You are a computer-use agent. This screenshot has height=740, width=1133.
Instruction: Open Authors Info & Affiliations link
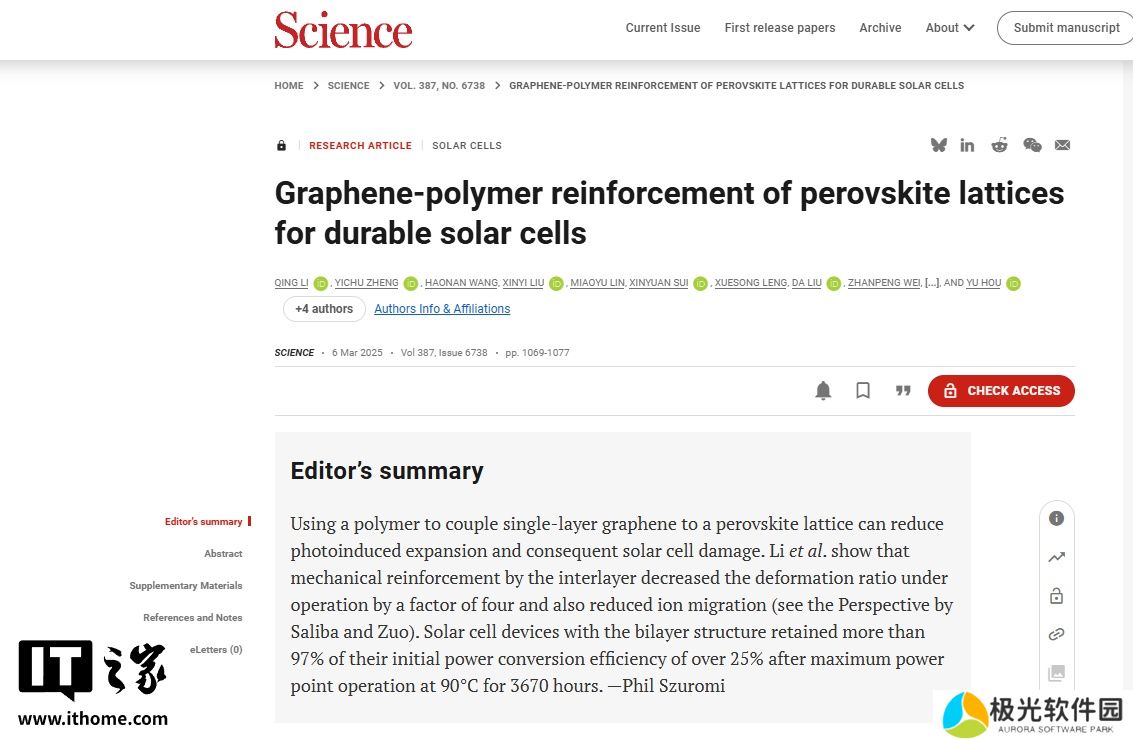442,309
